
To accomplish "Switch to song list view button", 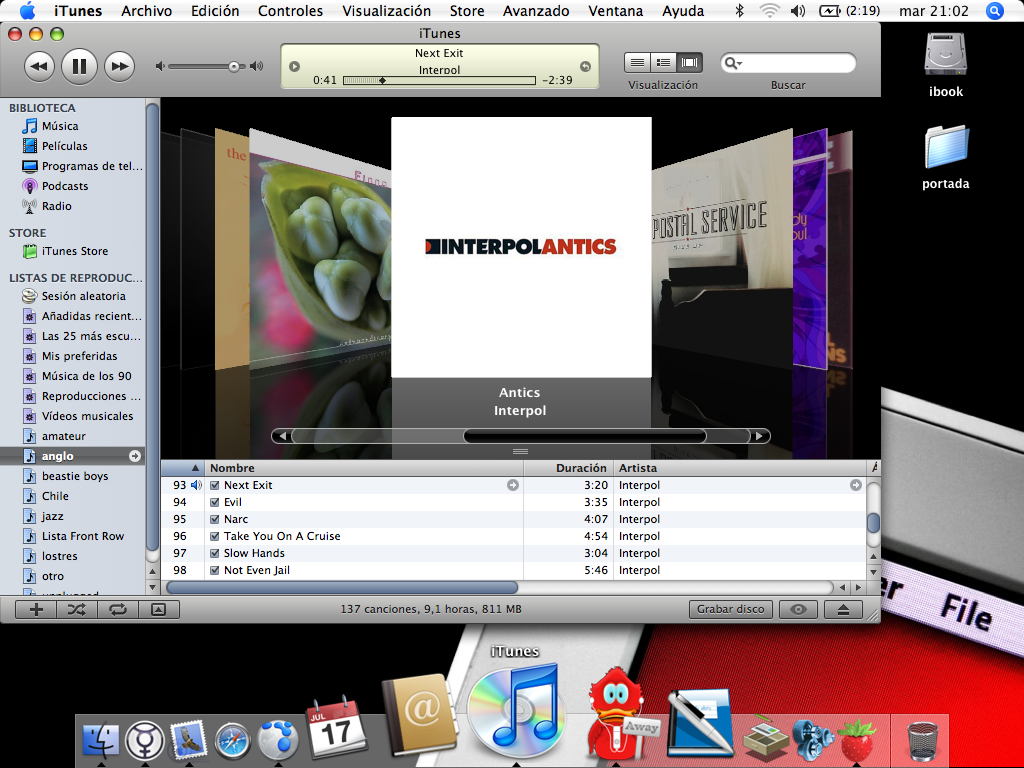I will pyautogui.click(x=637, y=63).
